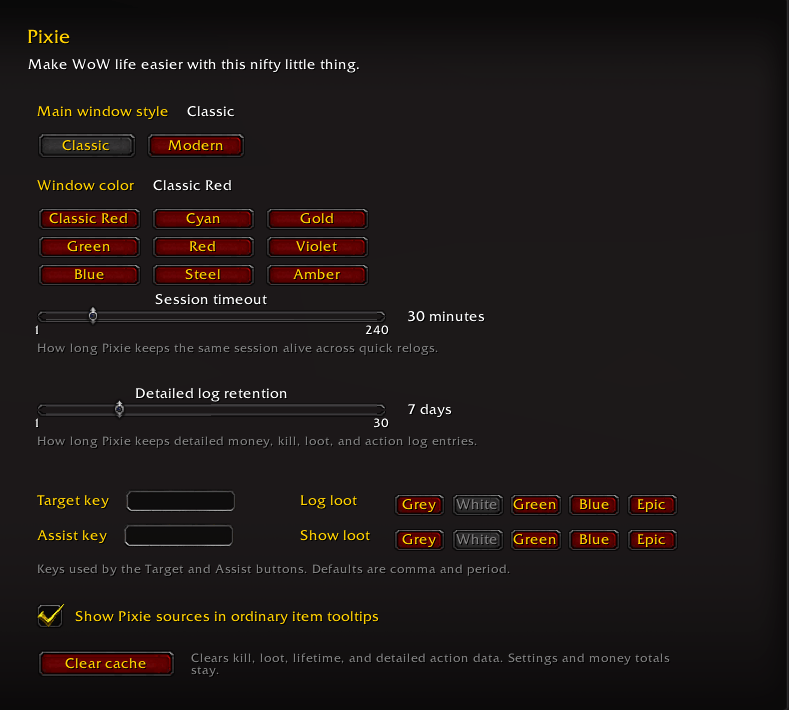Screen dimensions: 789x710
Task: Toggle Grey in the Log loot row
Action: tap(419, 505)
